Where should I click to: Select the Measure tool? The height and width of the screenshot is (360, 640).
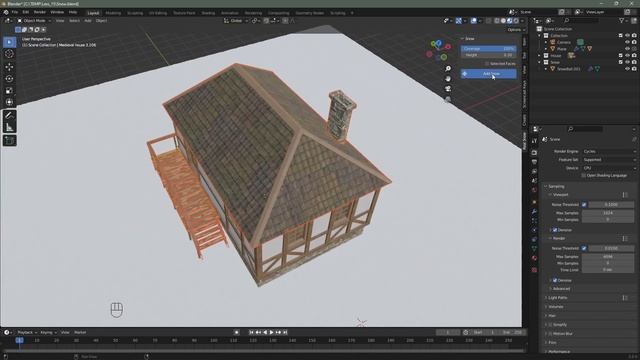[x=9, y=127]
